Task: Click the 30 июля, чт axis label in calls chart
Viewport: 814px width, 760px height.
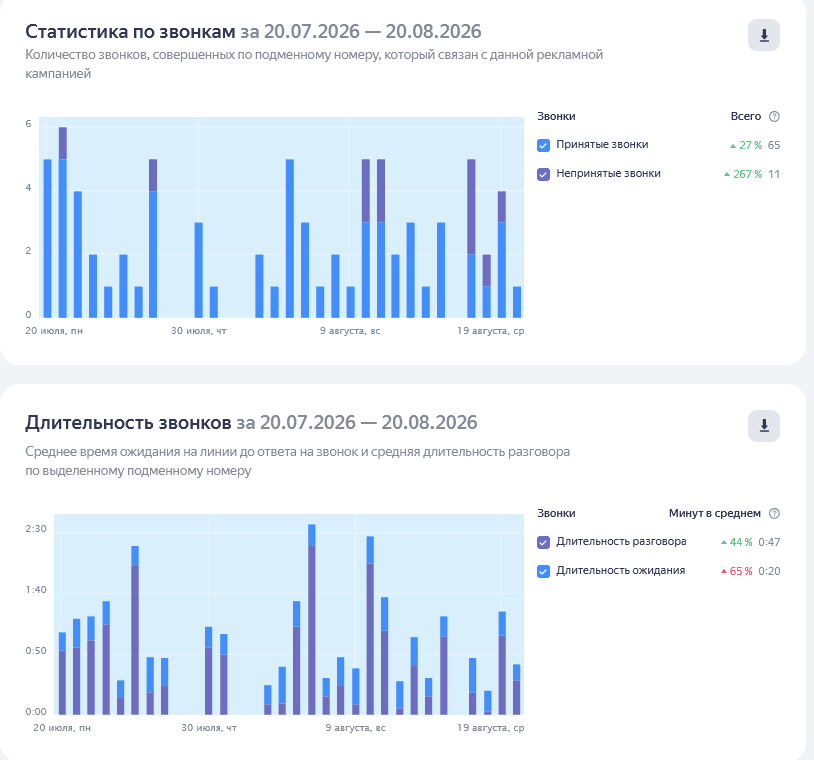Action: tap(199, 331)
